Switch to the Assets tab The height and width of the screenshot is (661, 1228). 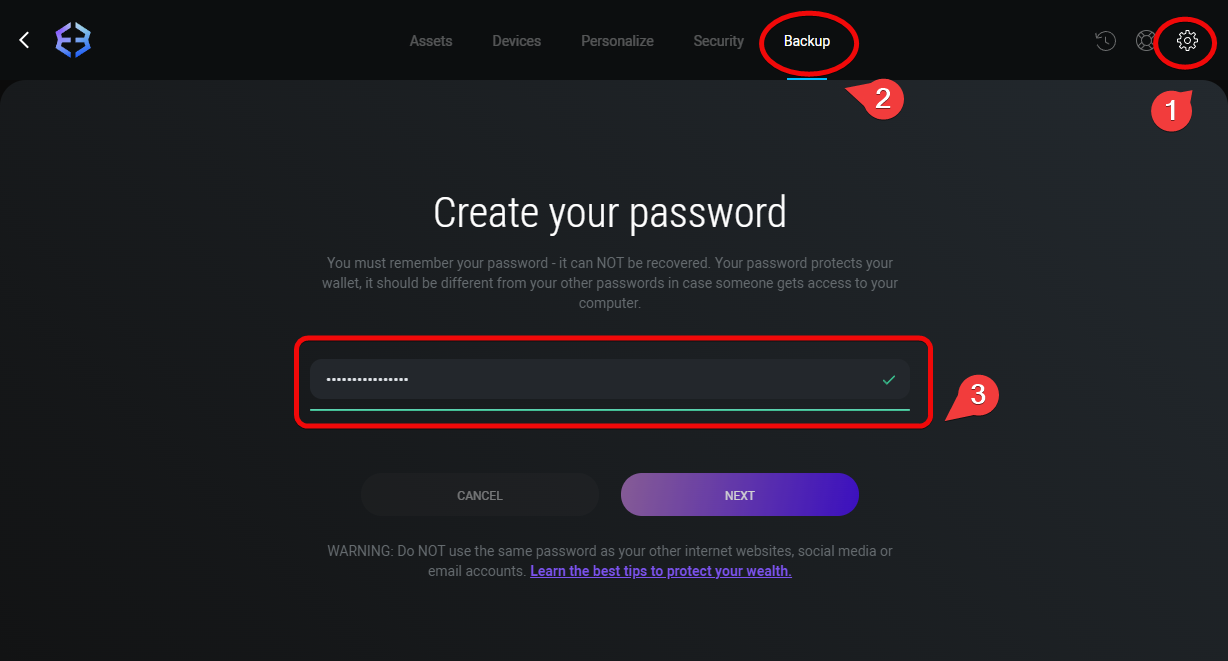pyautogui.click(x=431, y=41)
